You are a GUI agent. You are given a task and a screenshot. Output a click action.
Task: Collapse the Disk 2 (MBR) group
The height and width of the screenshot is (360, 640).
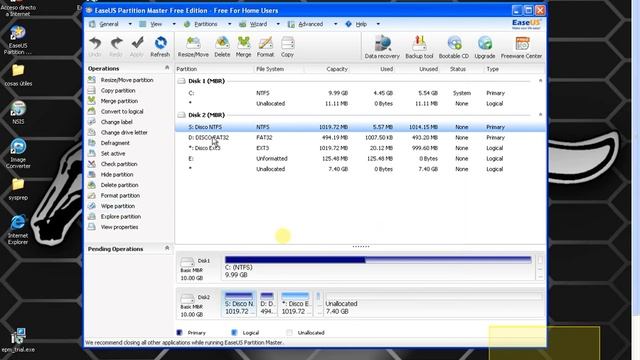point(540,115)
